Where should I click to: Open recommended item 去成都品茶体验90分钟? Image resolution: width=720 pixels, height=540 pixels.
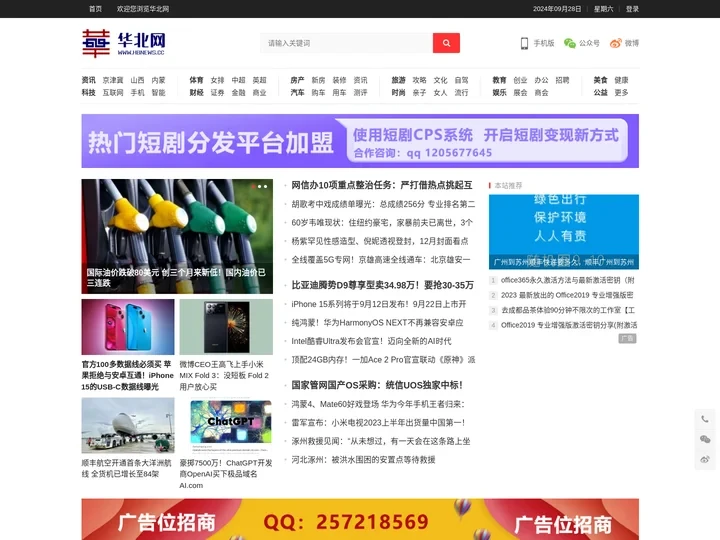pos(568,310)
